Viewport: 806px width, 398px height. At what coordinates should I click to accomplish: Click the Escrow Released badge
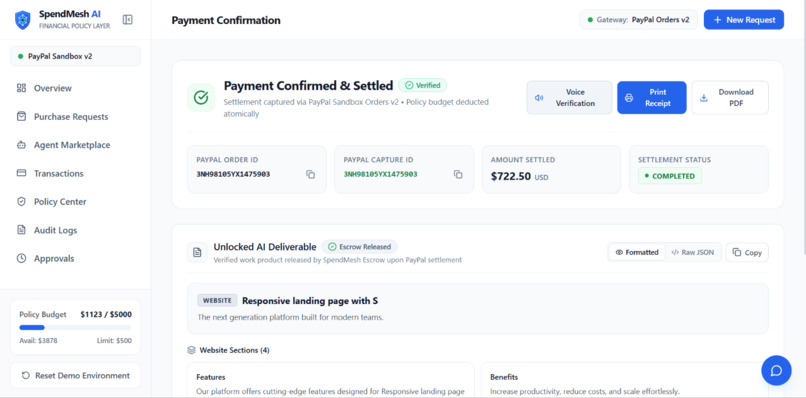[359, 247]
